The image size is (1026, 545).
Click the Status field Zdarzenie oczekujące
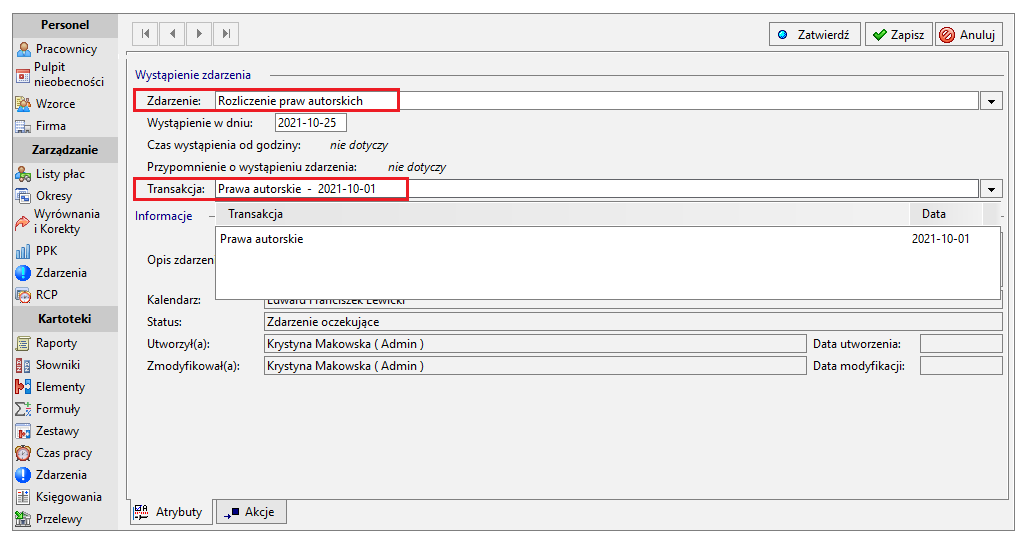pyautogui.click(x=633, y=322)
